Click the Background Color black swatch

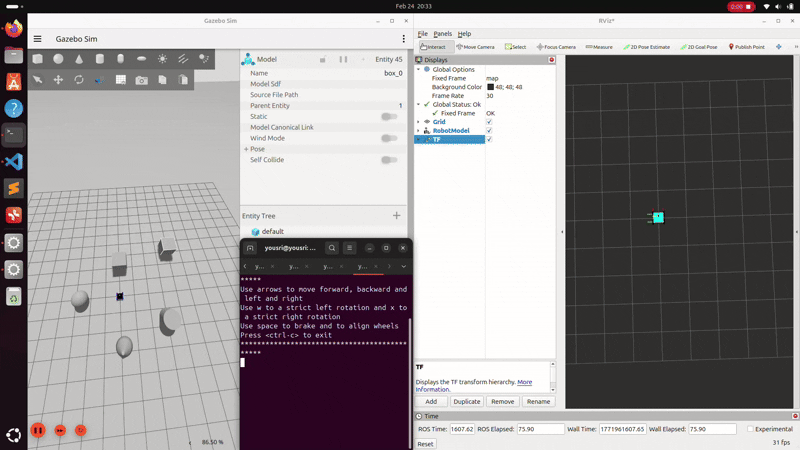(x=490, y=87)
